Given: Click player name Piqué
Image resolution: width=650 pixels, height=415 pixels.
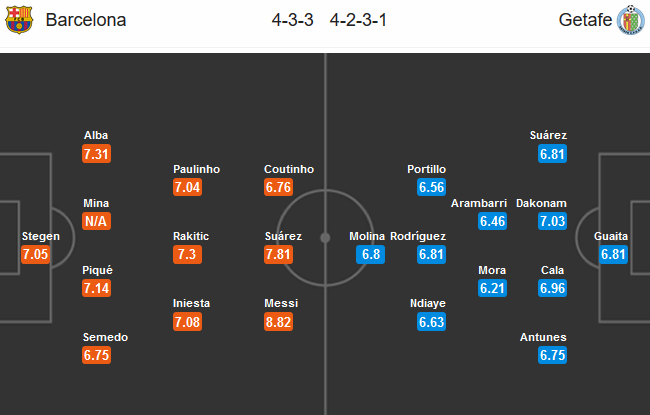Looking at the screenshot, I should (x=97, y=271).
